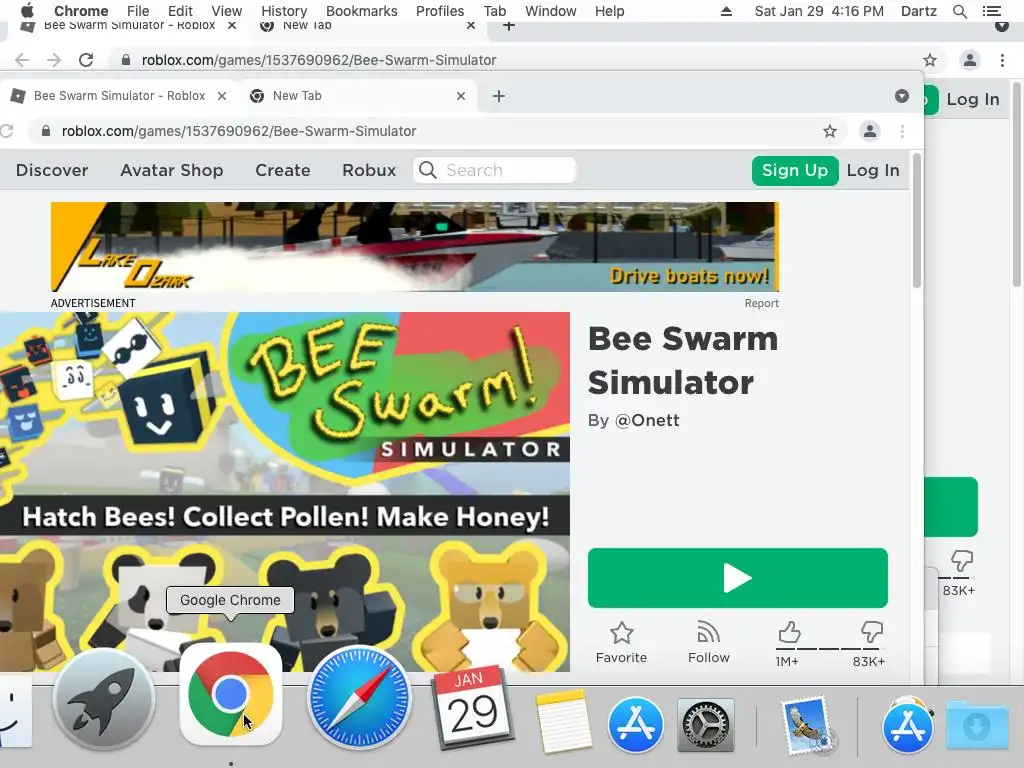Open Google Chrome from the Dock

(231, 695)
